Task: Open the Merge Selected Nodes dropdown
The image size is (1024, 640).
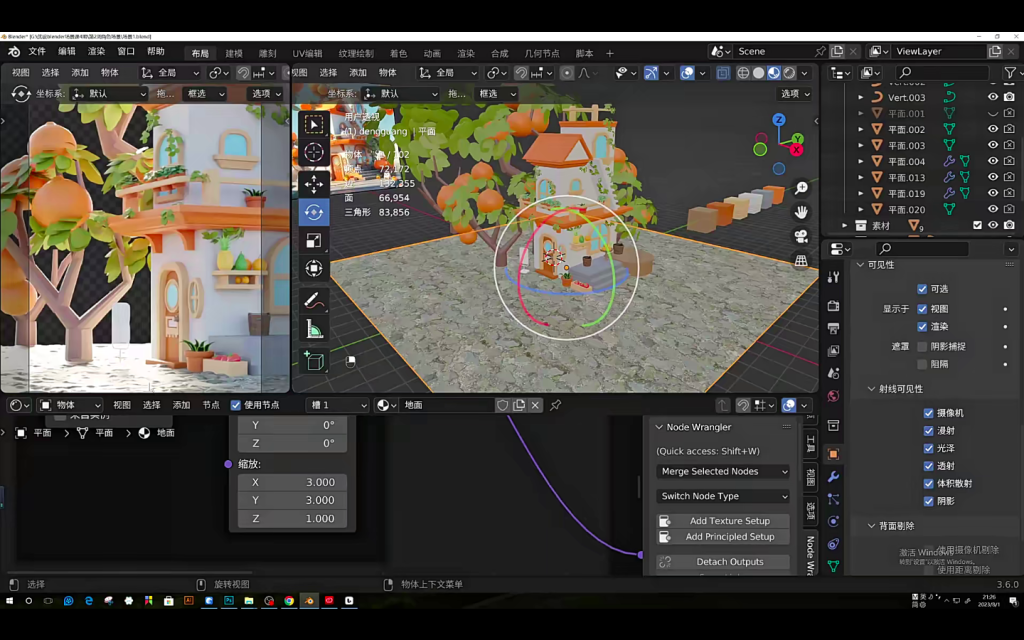Action: click(x=723, y=471)
